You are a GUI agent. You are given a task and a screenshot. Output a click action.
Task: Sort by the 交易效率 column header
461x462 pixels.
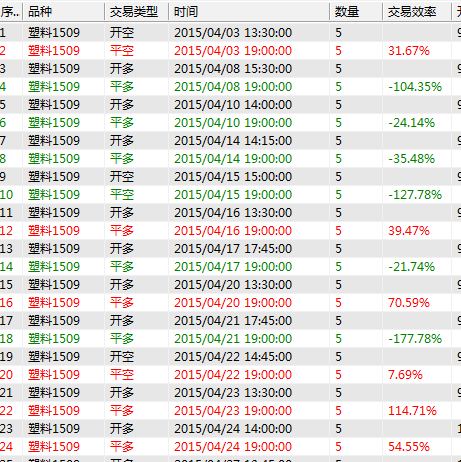click(x=417, y=12)
